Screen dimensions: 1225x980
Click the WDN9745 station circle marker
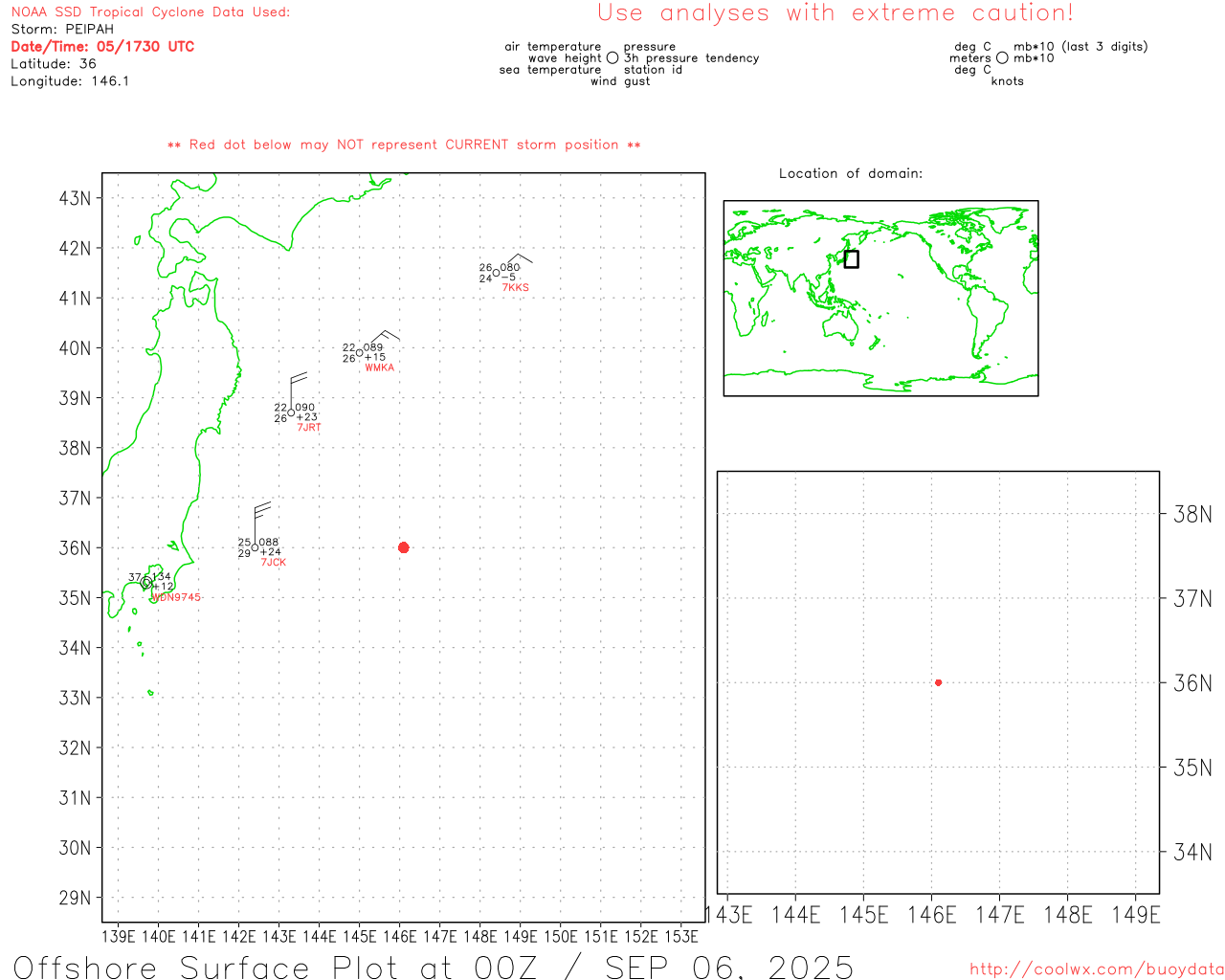pos(146,582)
